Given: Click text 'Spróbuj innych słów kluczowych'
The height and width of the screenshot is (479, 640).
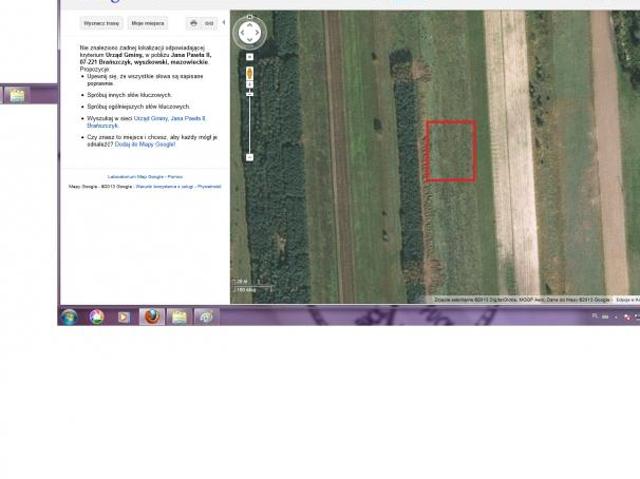Looking at the screenshot, I should [x=129, y=95].
